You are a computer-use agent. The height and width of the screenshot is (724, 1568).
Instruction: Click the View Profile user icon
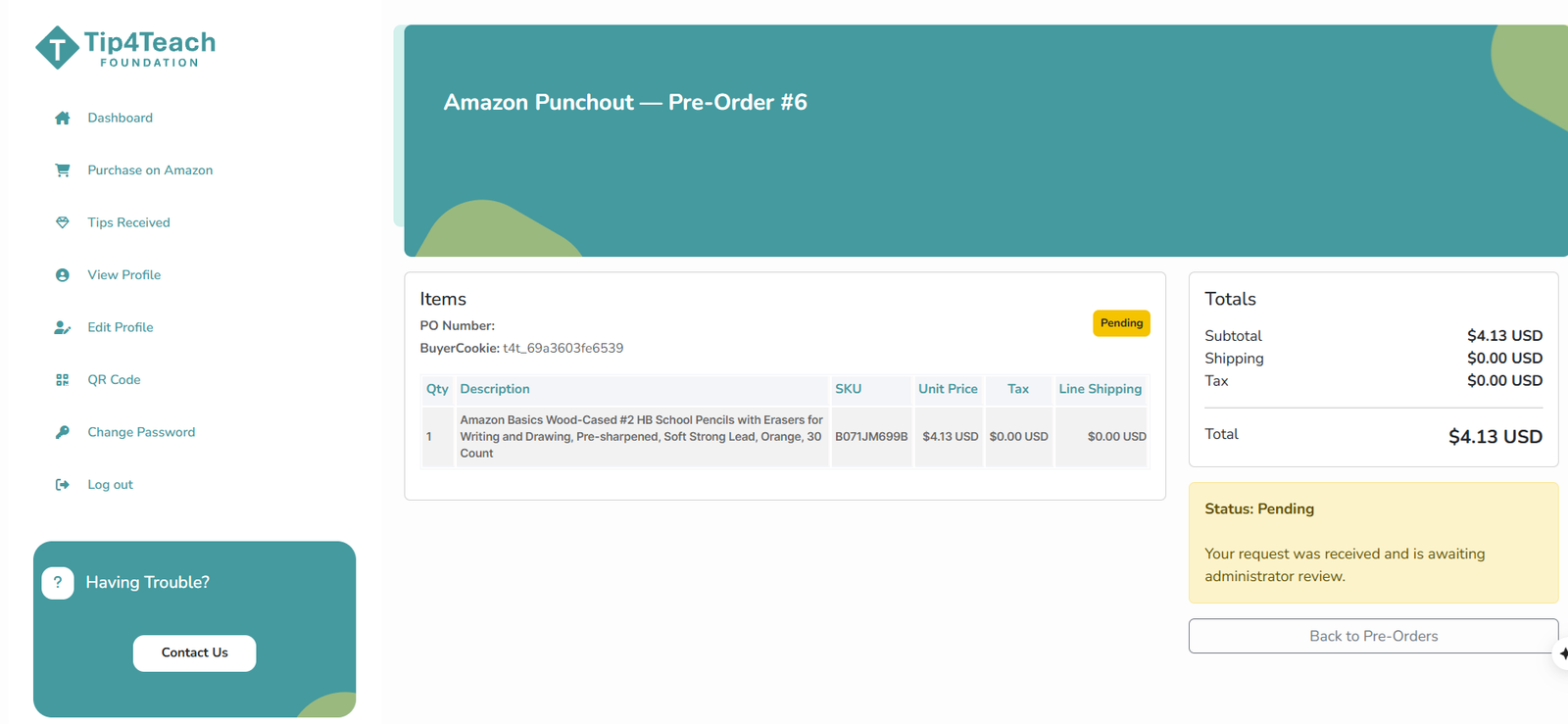click(63, 275)
